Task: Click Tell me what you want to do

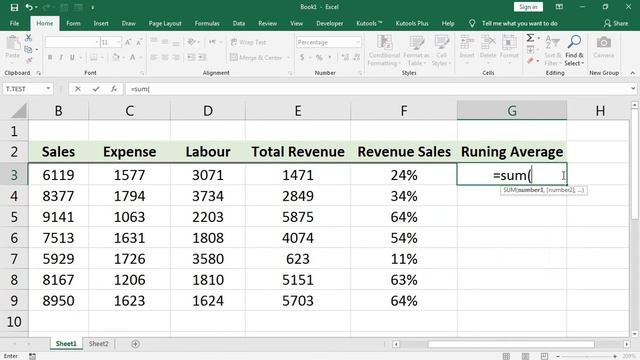Action: pos(520,23)
